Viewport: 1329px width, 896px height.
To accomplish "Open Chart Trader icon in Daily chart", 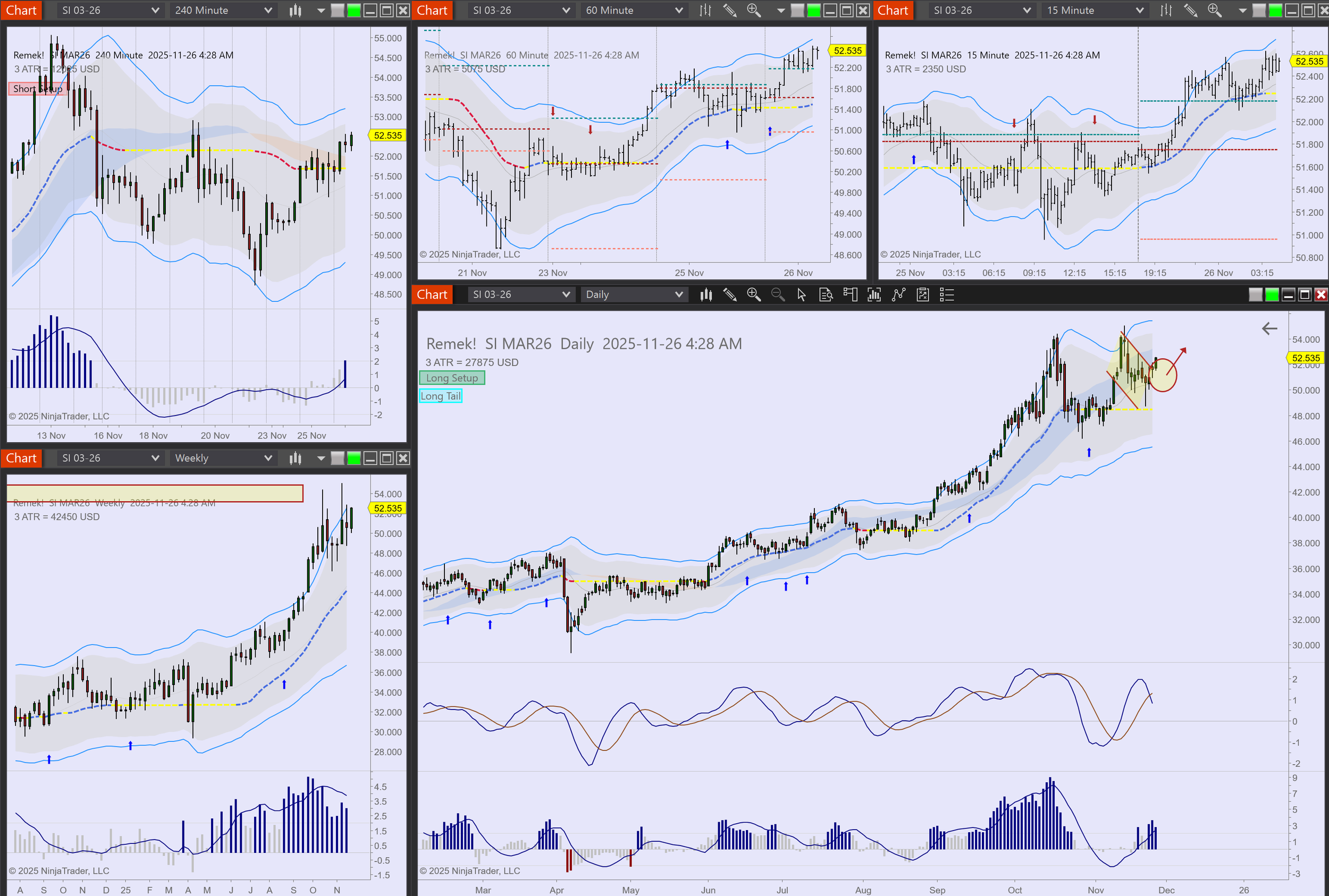I will click(850, 294).
